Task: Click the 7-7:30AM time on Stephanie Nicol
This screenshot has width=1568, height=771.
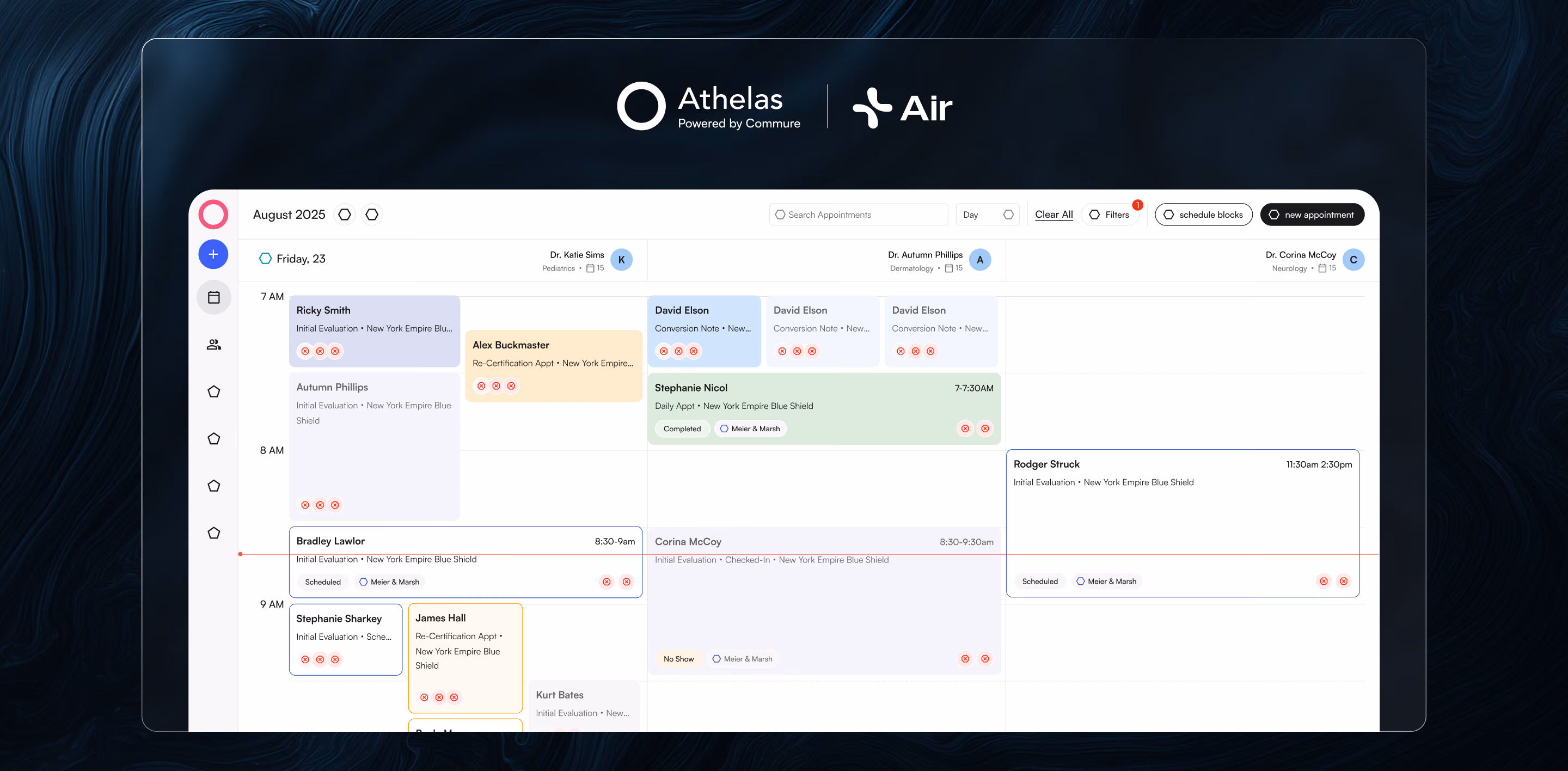Action: pos(974,388)
